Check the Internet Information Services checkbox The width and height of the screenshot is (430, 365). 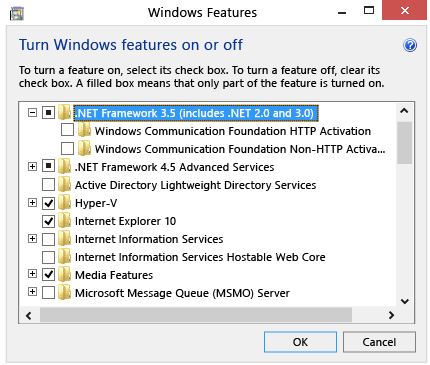[48, 239]
